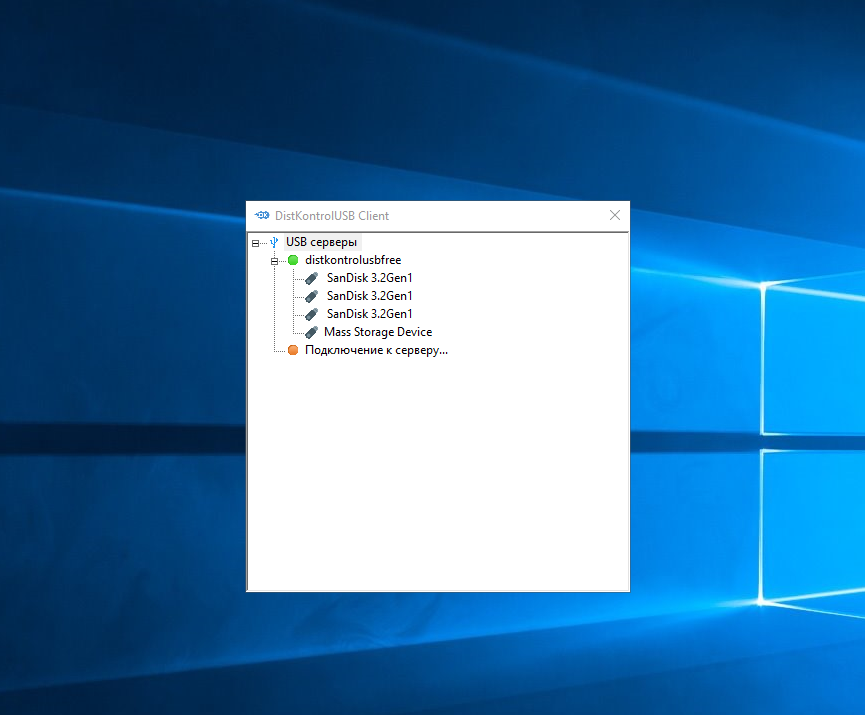Screen dimensions: 865x715
Task: Close the DistKontrolUSB Client window
Action: (615, 215)
